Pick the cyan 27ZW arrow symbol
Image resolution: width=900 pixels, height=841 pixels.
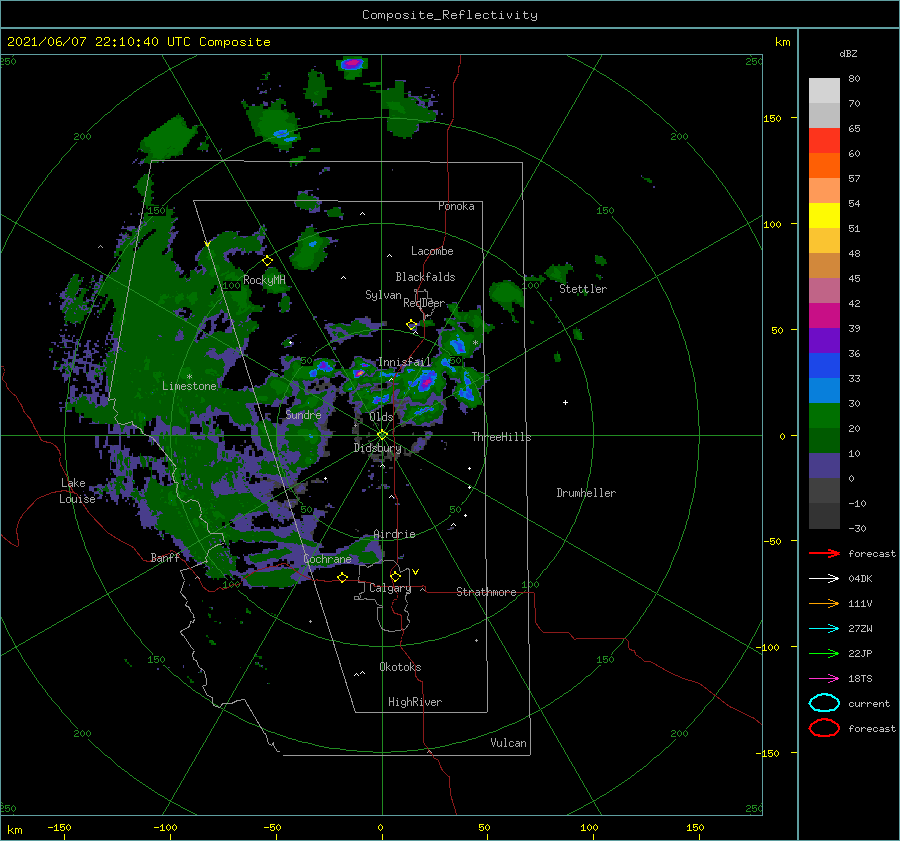824,628
